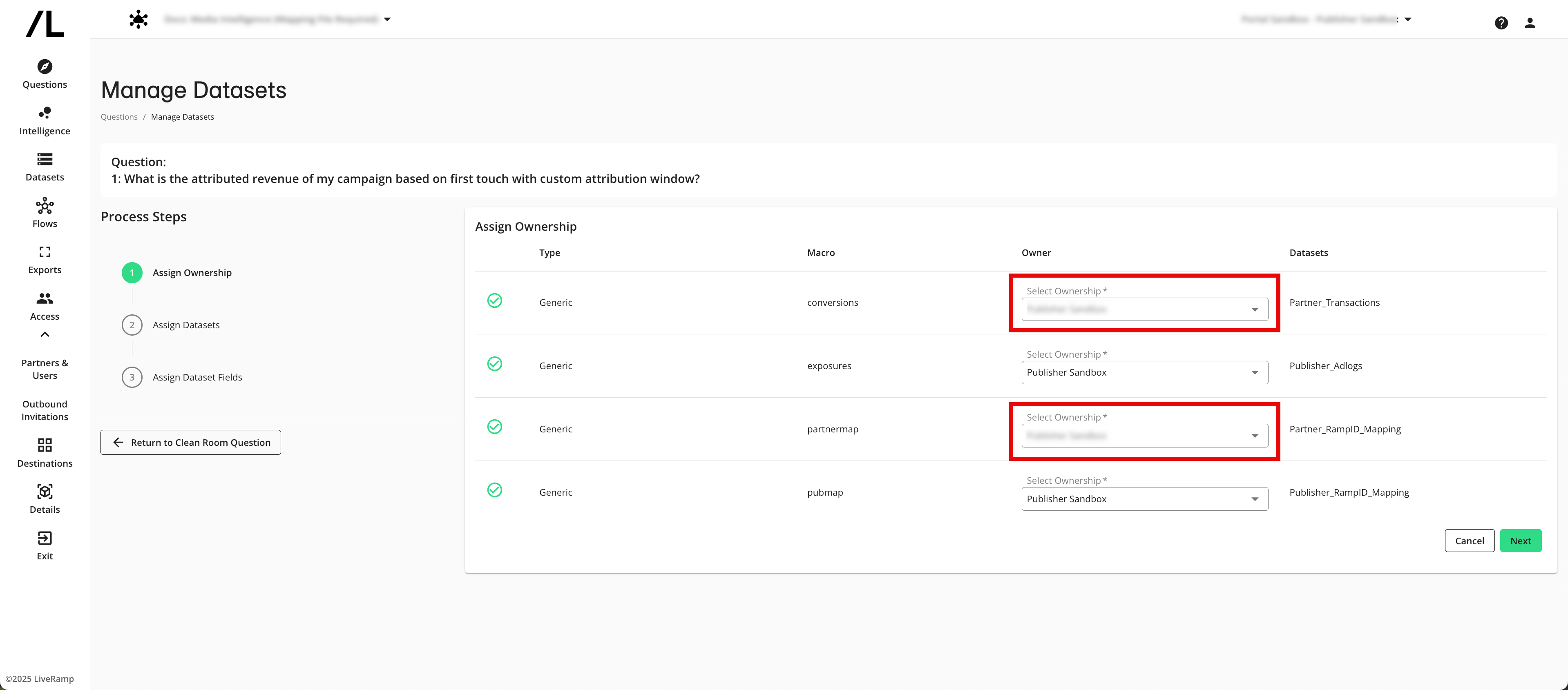Viewport: 1568px width, 690px height.
Task: Open the help icon in the top bar
Action: (1502, 22)
